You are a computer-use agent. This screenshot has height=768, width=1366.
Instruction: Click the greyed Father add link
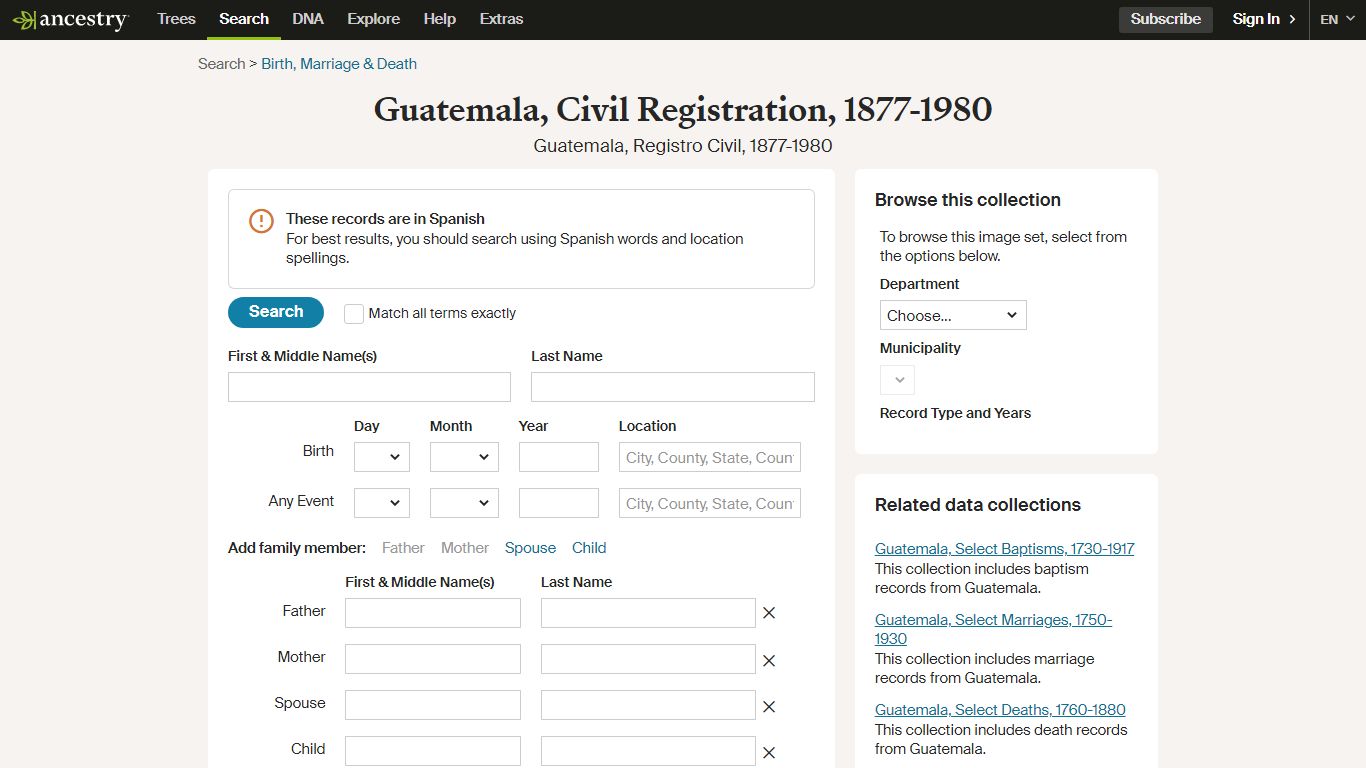403,548
